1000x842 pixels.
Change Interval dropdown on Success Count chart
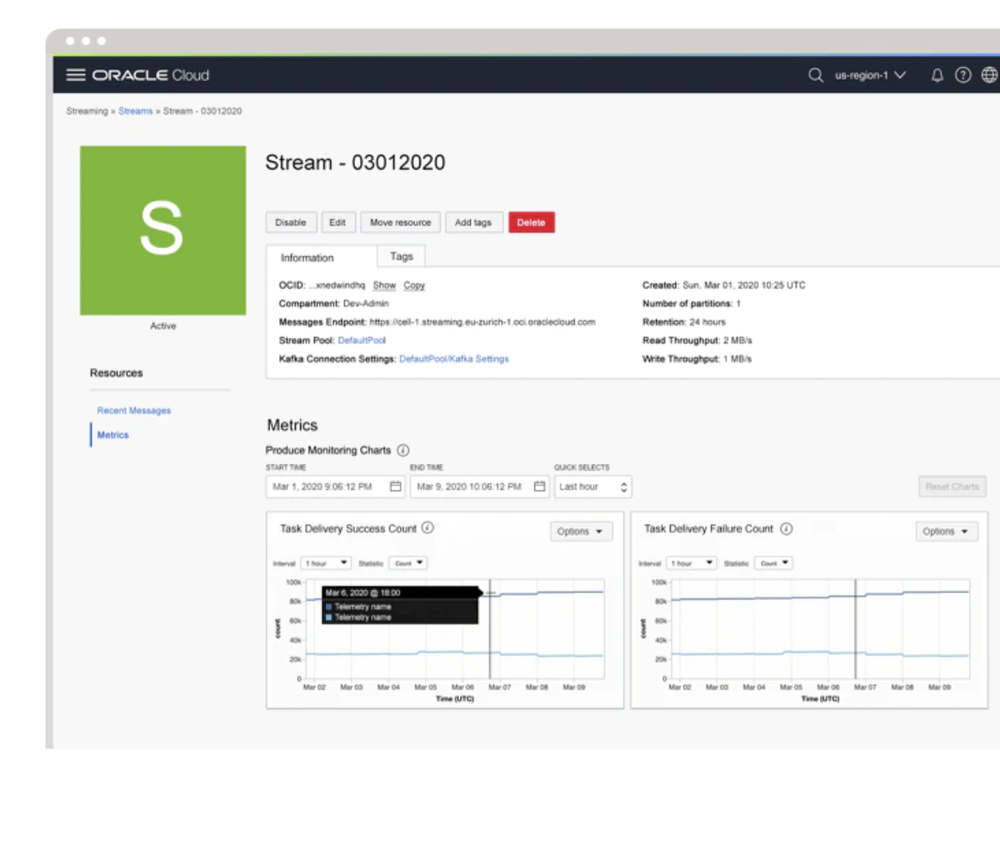(325, 563)
